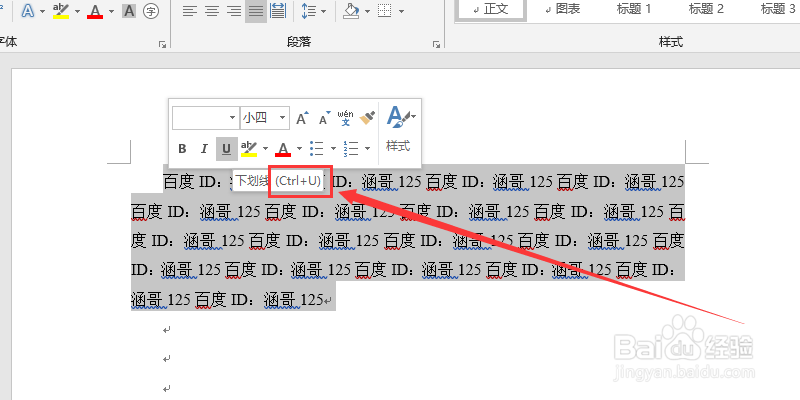Apply the yellow highlight on the mini toolbar
The image size is (800, 400).
(x=249, y=149)
